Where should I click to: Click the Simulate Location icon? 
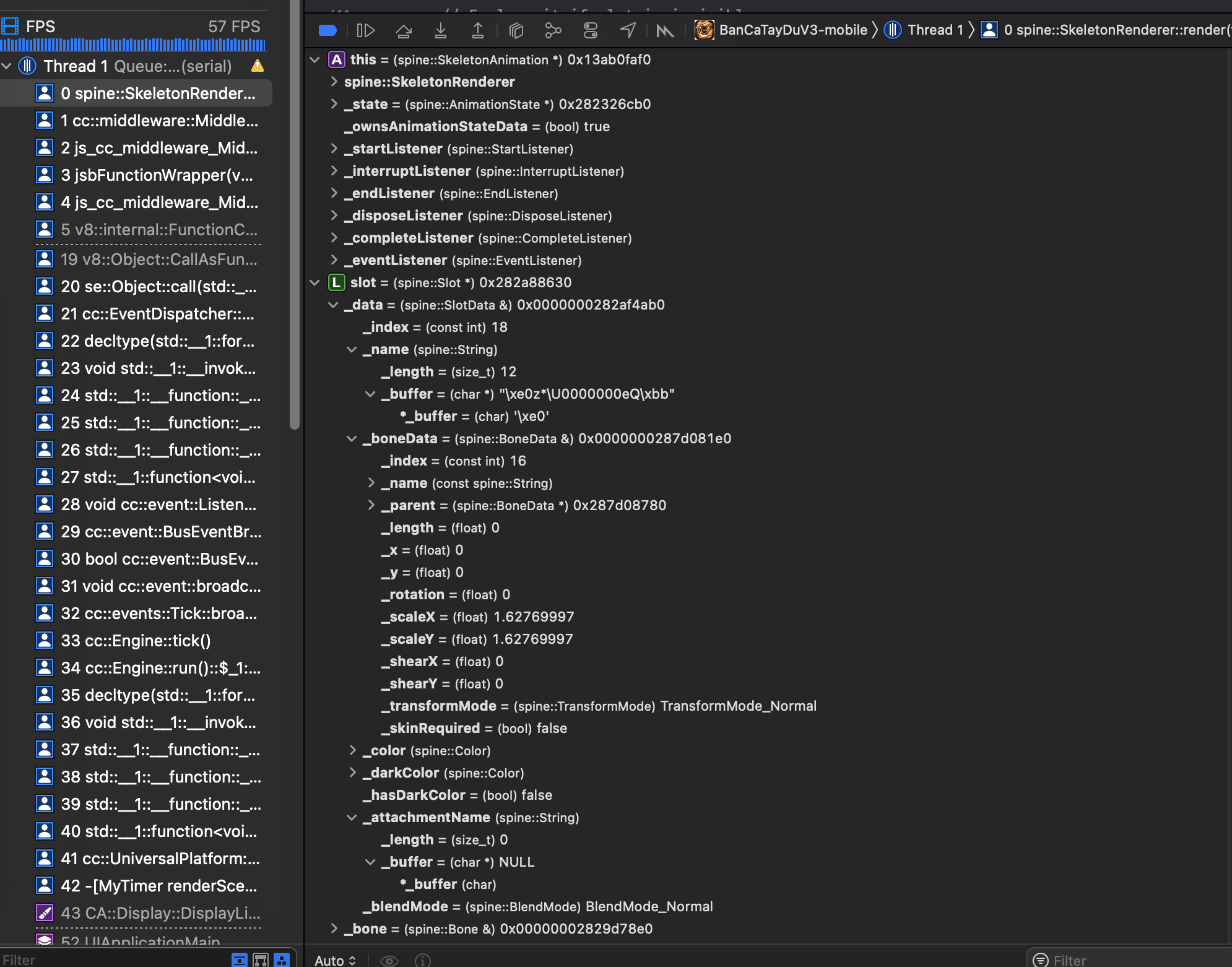(x=628, y=30)
